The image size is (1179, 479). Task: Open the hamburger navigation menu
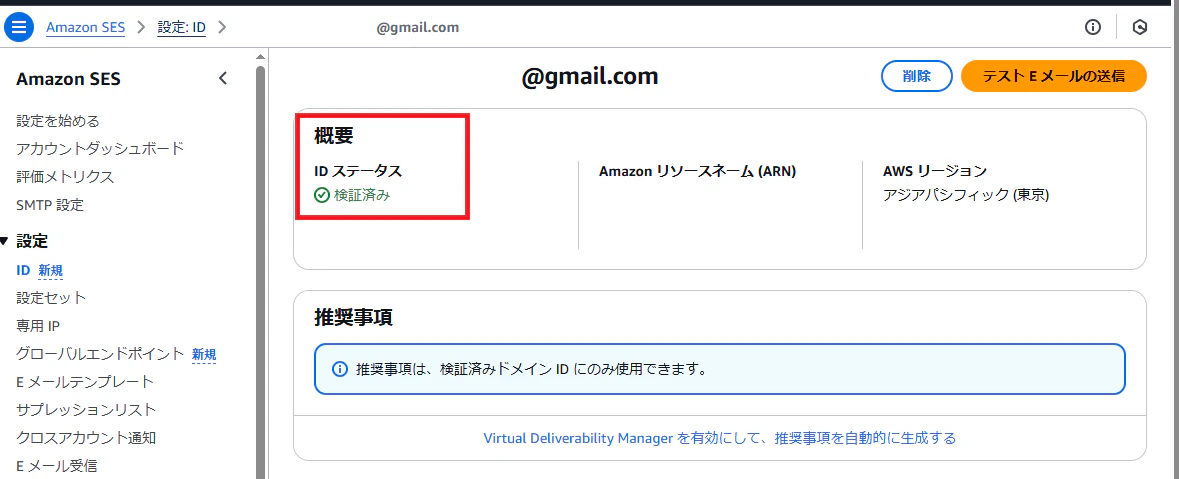19,28
